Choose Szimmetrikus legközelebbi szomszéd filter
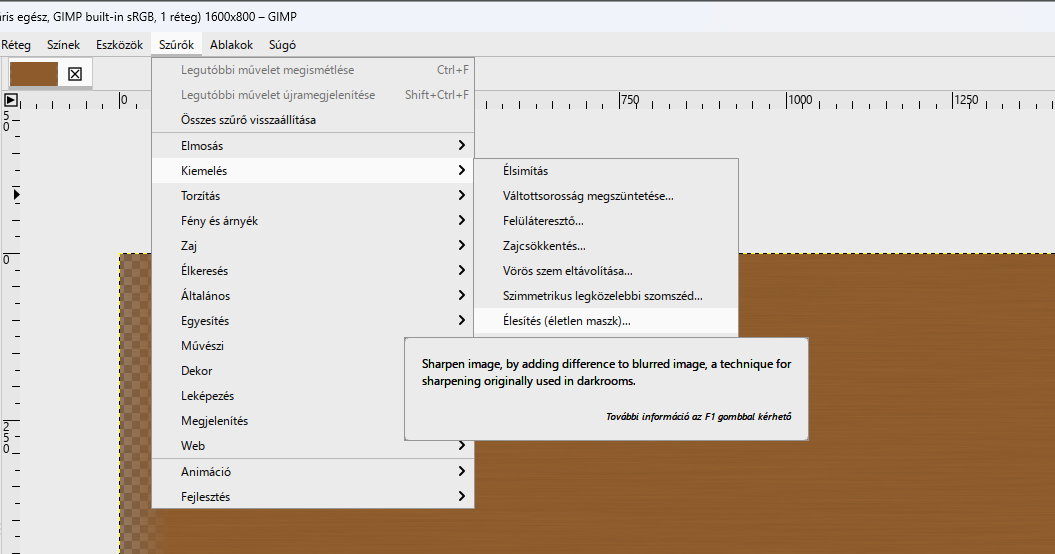The width and height of the screenshot is (1055, 554). [606, 296]
